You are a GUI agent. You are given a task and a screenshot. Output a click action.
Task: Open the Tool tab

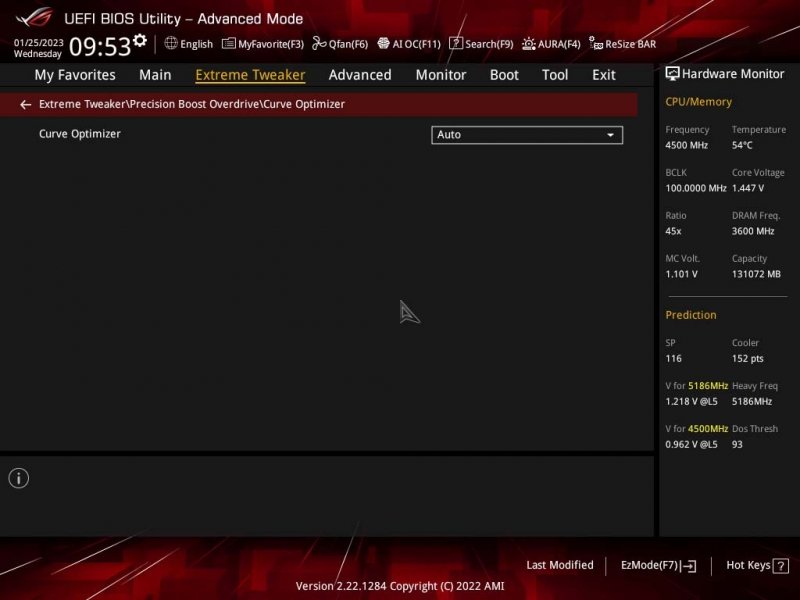(x=555, y=75)
